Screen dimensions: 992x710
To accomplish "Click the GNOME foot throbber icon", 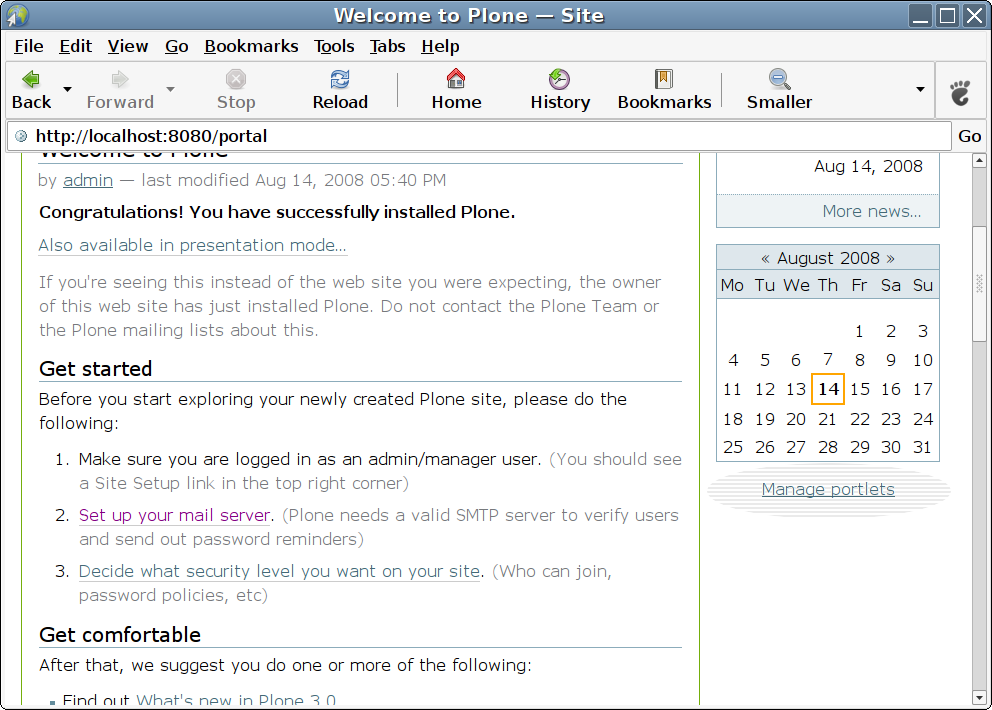I will tap(960, 92).
